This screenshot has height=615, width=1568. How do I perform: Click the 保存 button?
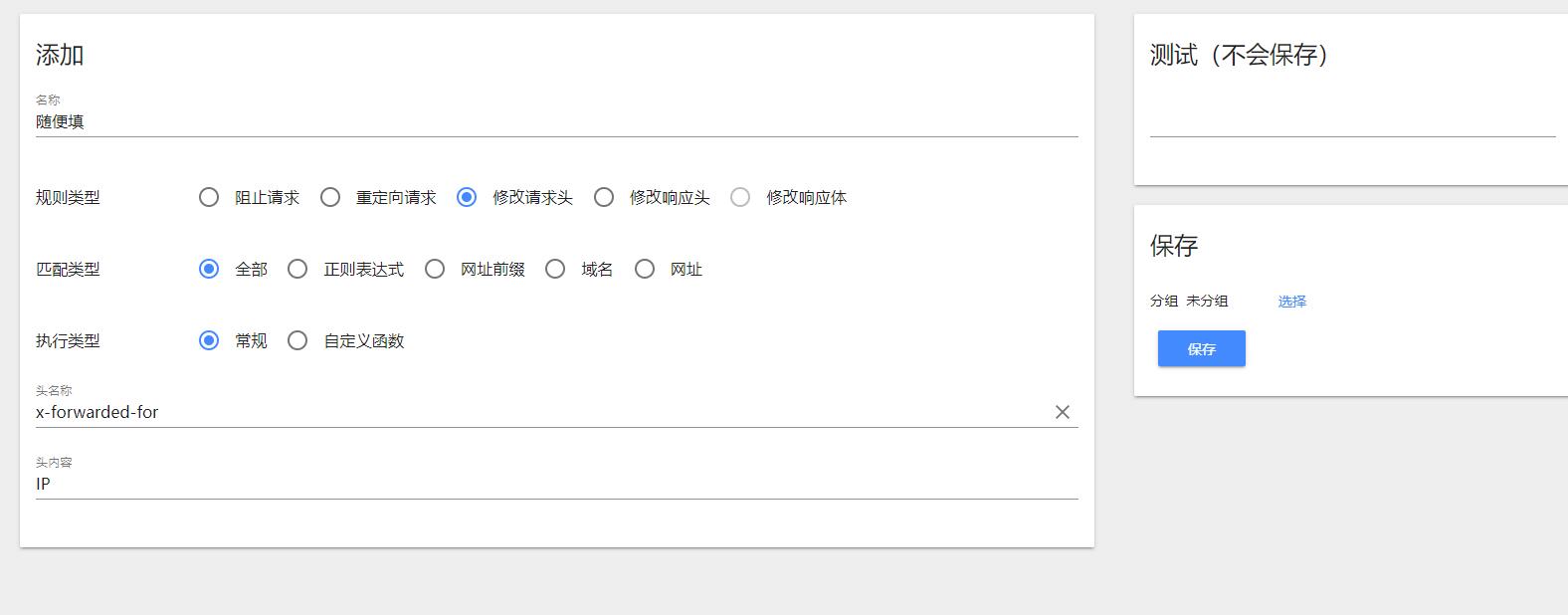(1201, 349)
